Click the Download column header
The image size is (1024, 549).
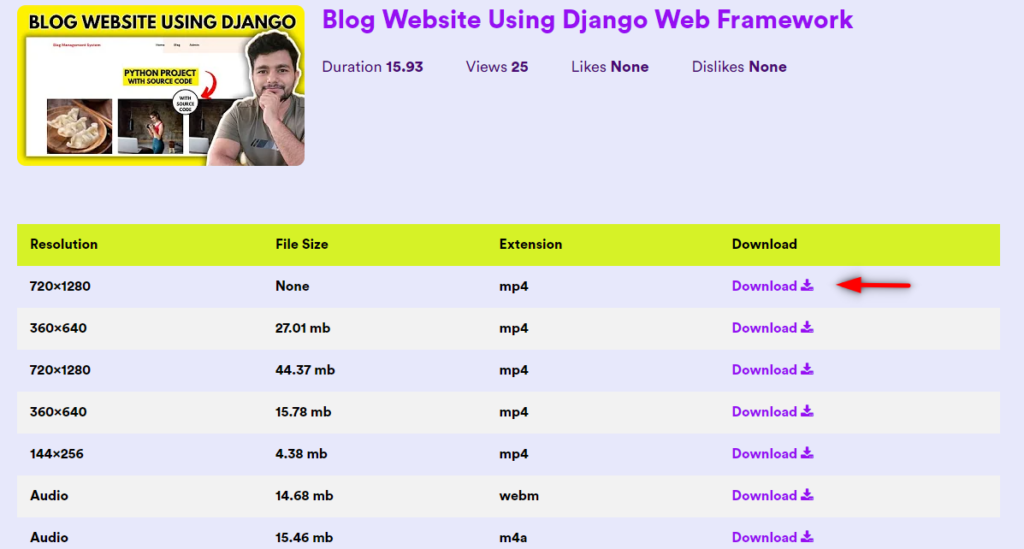764,244
